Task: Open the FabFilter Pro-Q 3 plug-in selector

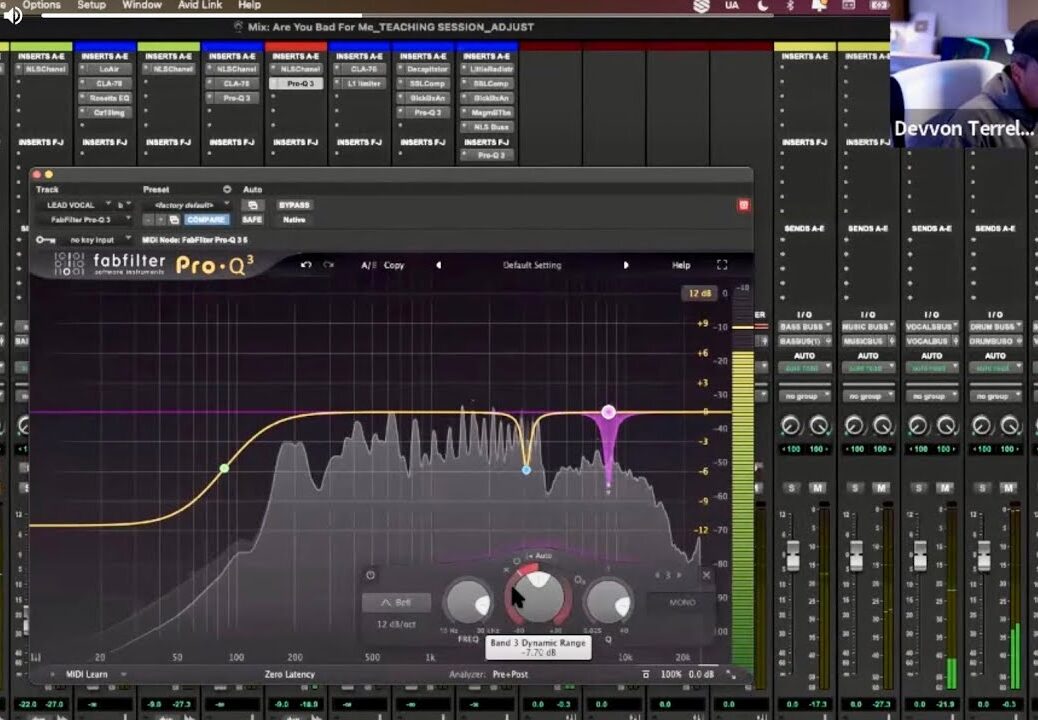Action: click(x=85, y=220)
